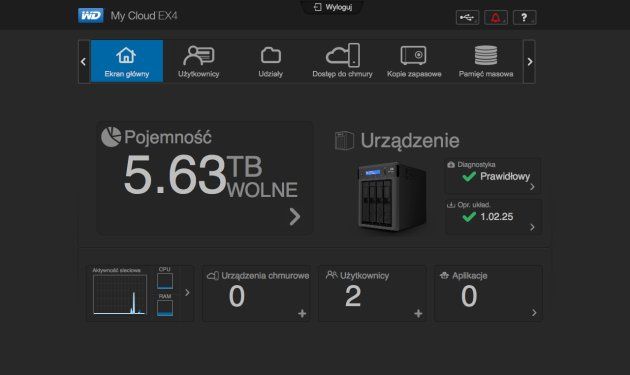Click the Urządzenia chmurowe cloud icon

point(213,276)
